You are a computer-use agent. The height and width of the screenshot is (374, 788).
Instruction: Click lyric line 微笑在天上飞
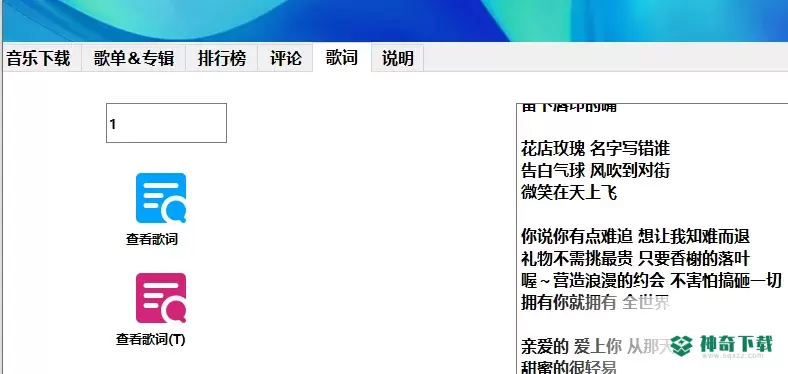[569, 193]
